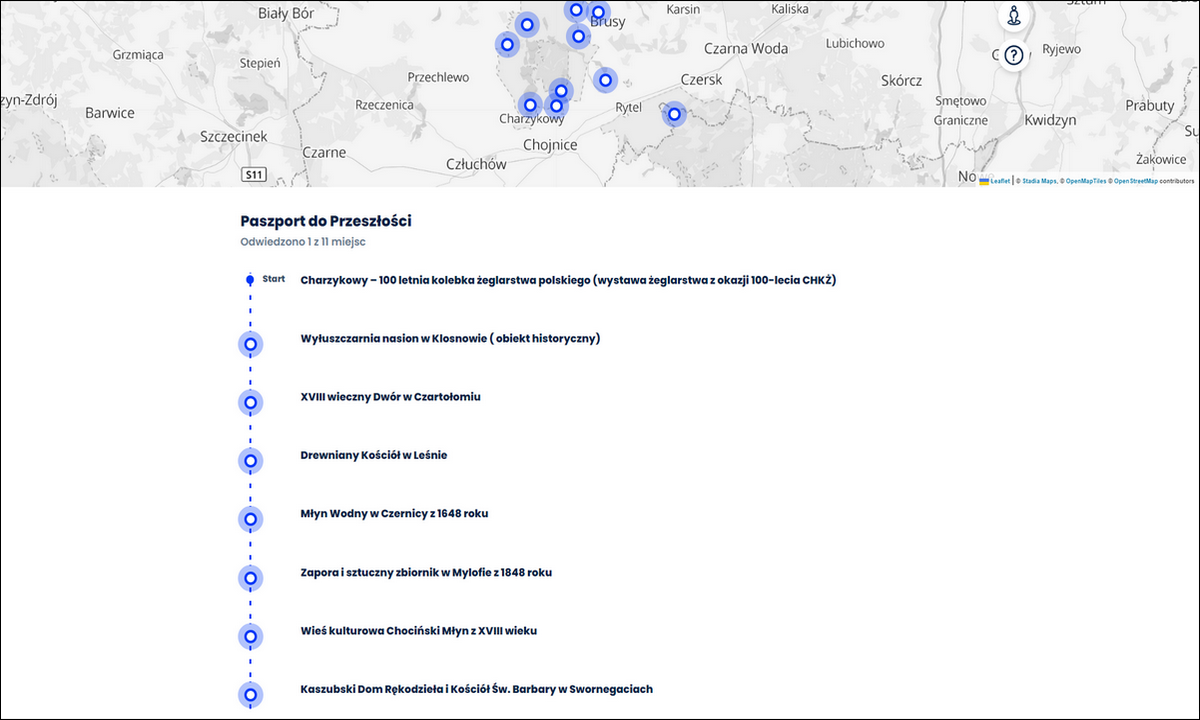Click the Leaflet attribution link
The image size is (1200, 720).
pyautogui.click(x=1000, y=181)
